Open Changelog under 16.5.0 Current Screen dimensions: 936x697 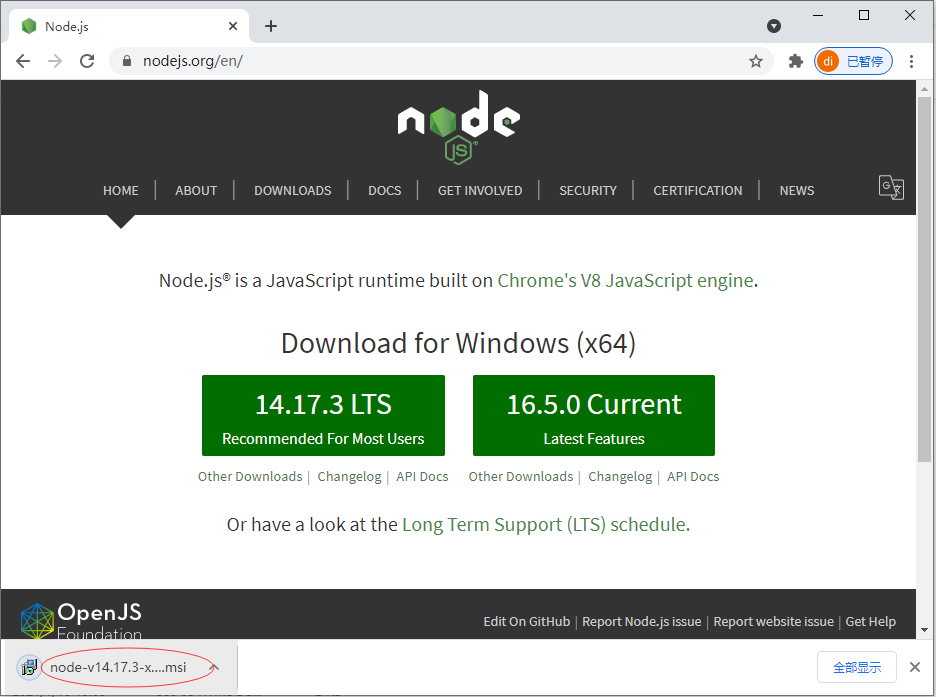[620, 477]
